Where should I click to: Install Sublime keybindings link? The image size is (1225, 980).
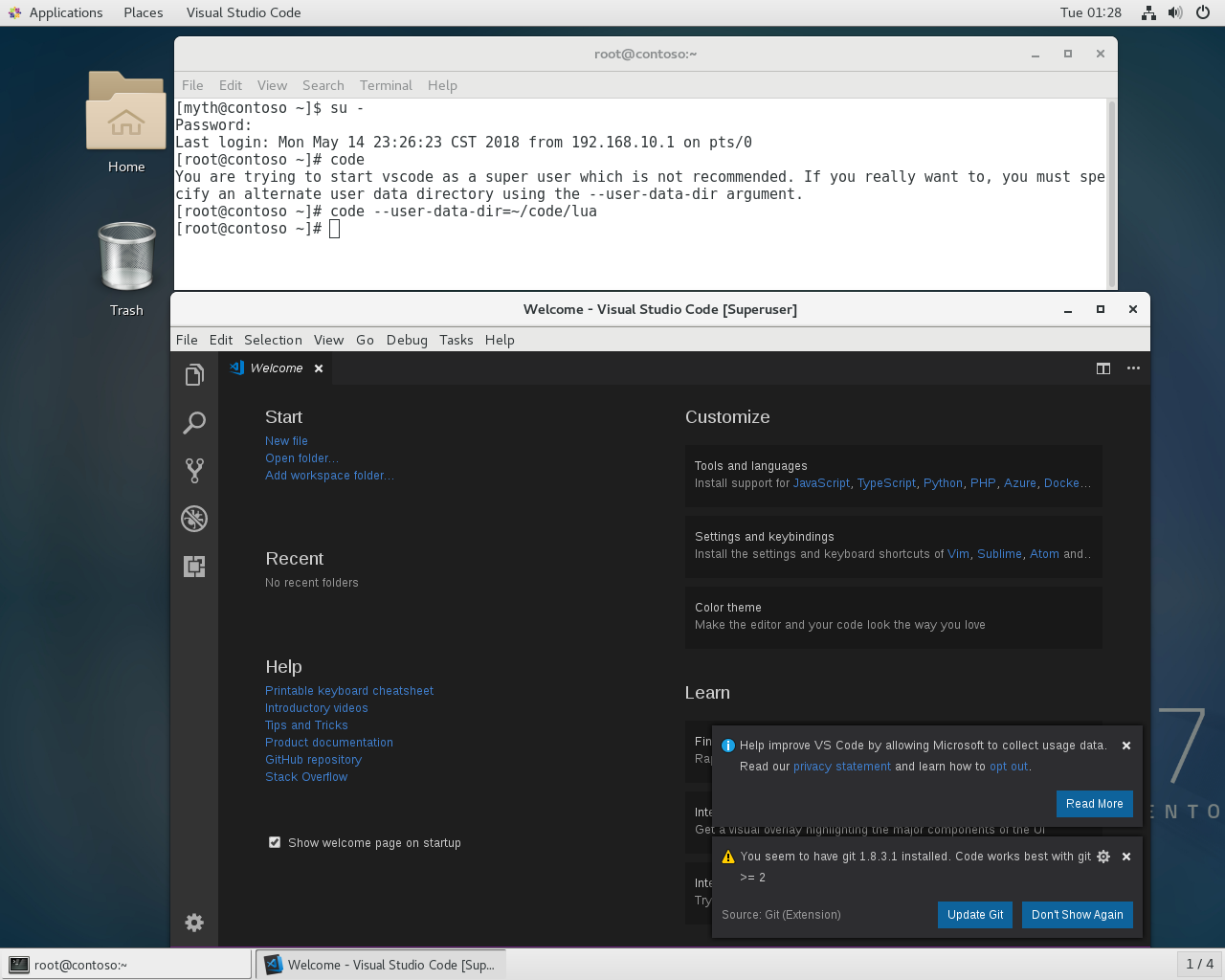coord(999,554)
